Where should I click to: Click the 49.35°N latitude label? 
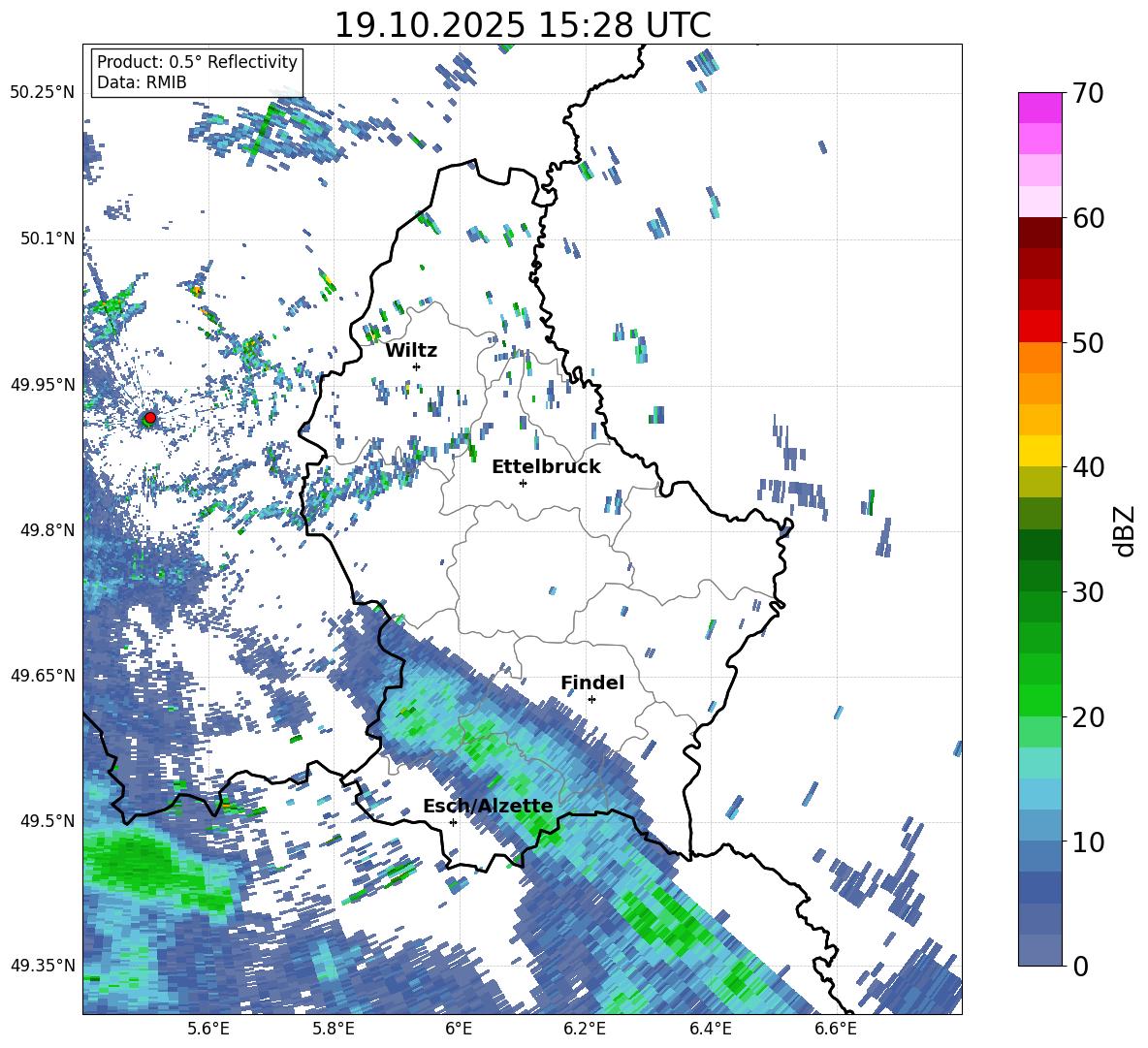[x=43, y=966]
